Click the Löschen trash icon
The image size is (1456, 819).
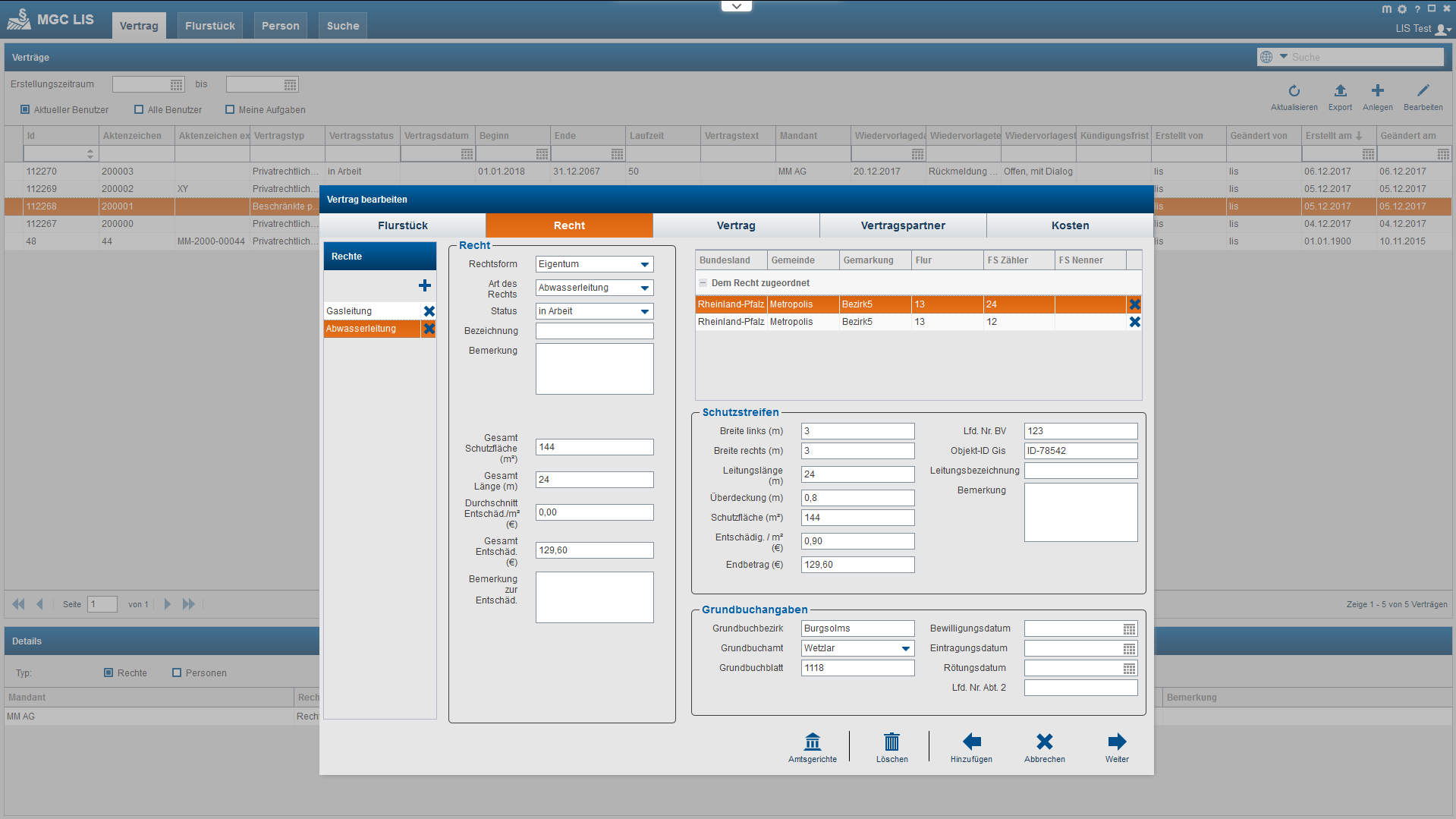892,742
